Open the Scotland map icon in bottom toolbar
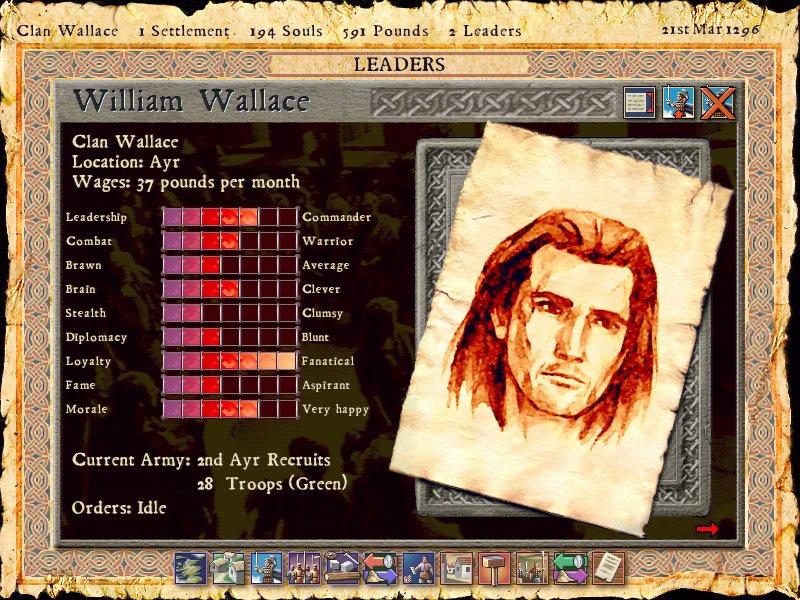800x600 pixels. coord(190,568)
